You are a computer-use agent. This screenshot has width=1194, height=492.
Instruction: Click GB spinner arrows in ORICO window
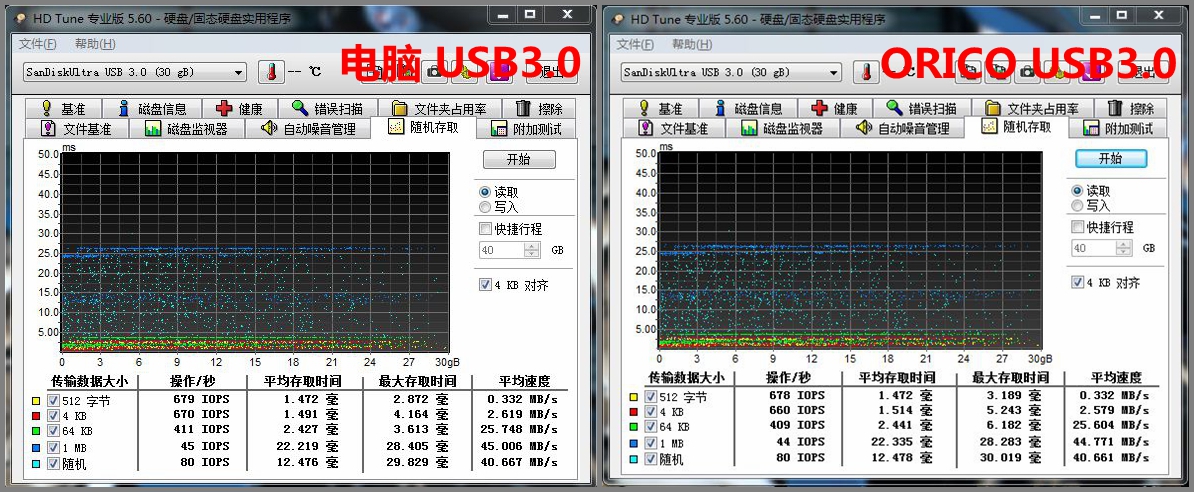pyautogui.click(x=1124, y=248)
